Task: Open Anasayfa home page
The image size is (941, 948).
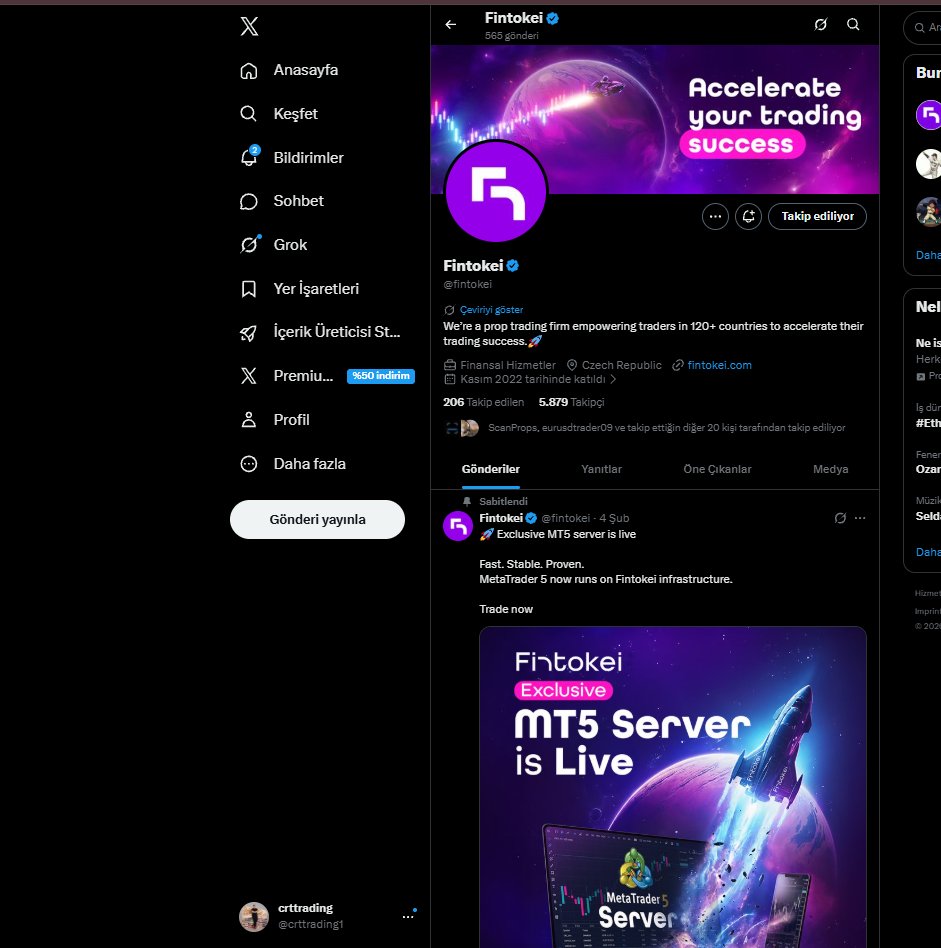Action: 289,70
